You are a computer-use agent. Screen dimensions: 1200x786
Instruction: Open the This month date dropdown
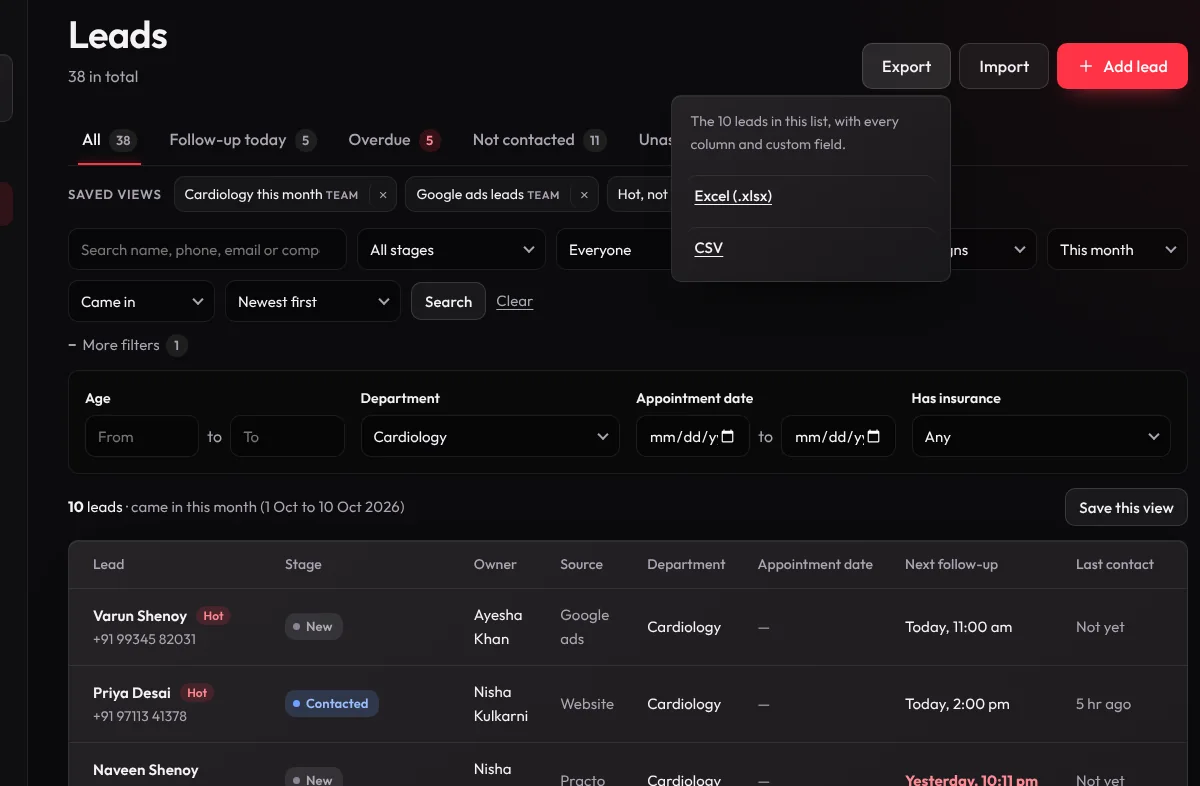coord(1117,250)
